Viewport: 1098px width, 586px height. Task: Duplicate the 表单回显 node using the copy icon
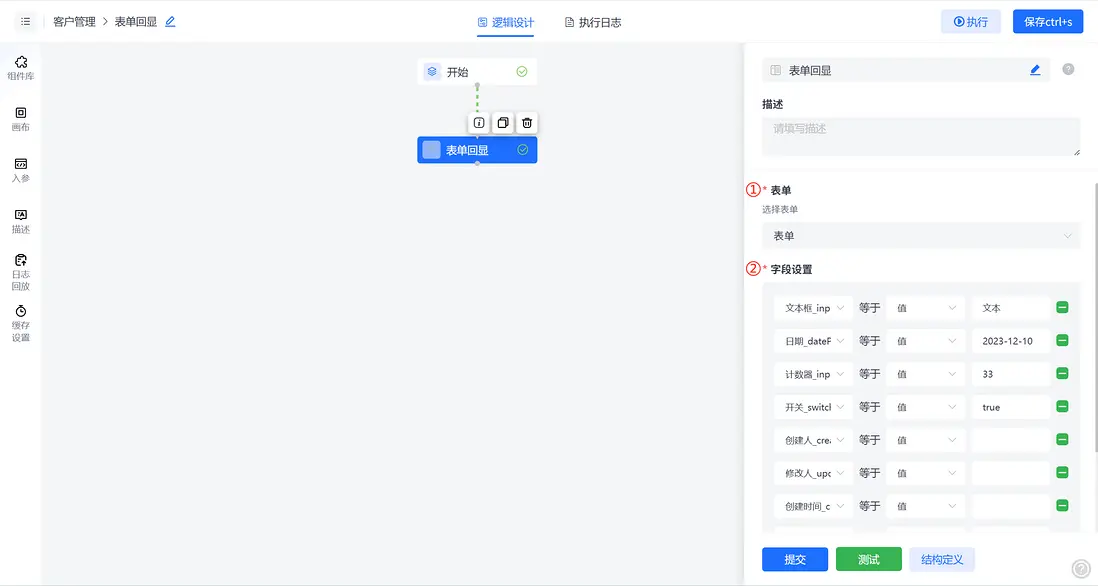(x=503, y=122)
